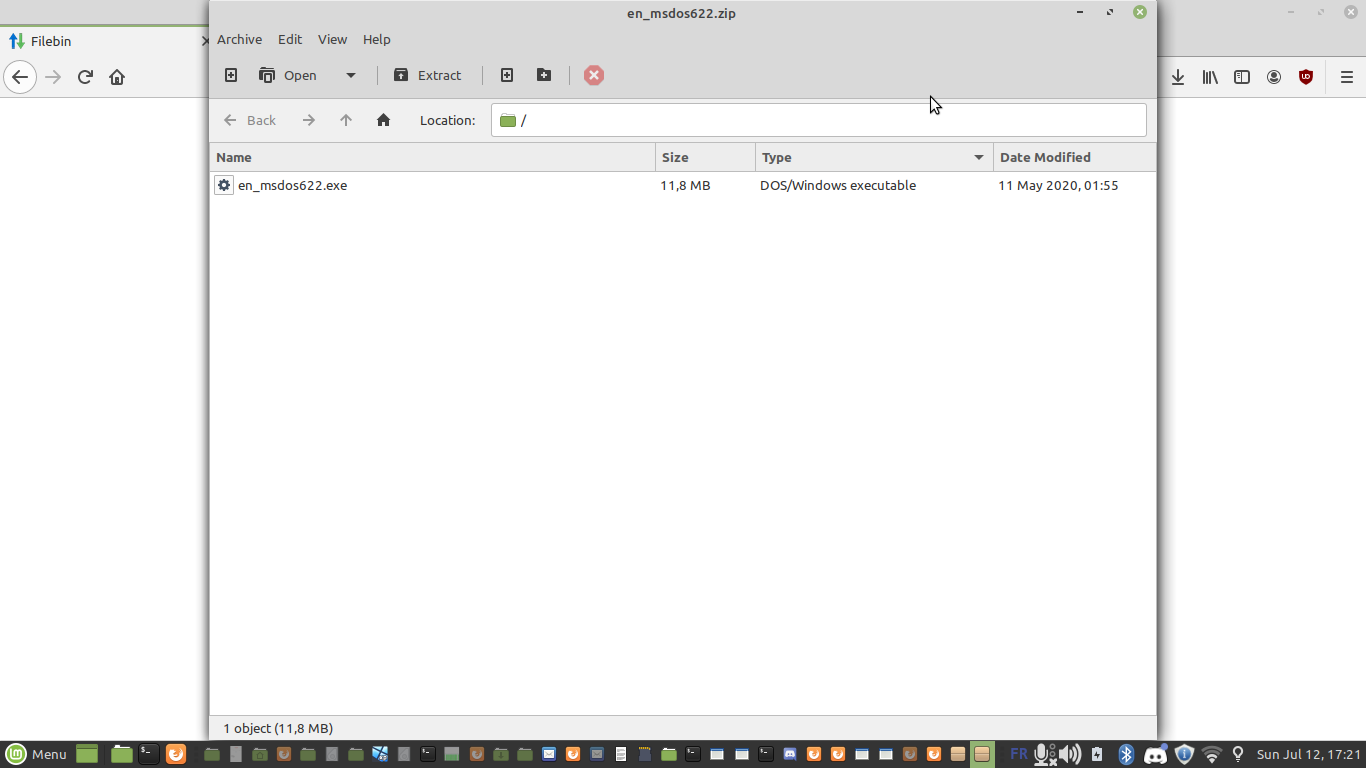The height and width of the screenshot is (768, 1366).
Task: Open the uBlock Origin extension icon
Action: click(x=1306, y=77)
